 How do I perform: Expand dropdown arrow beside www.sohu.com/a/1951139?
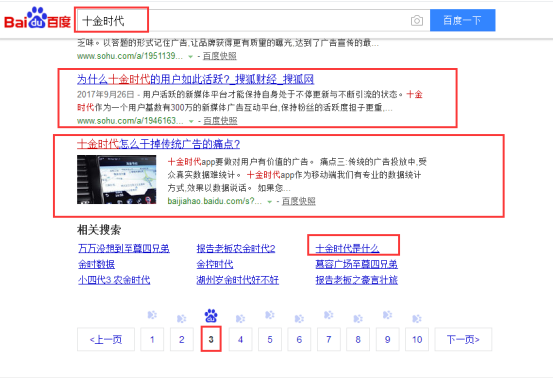[190, 57]
